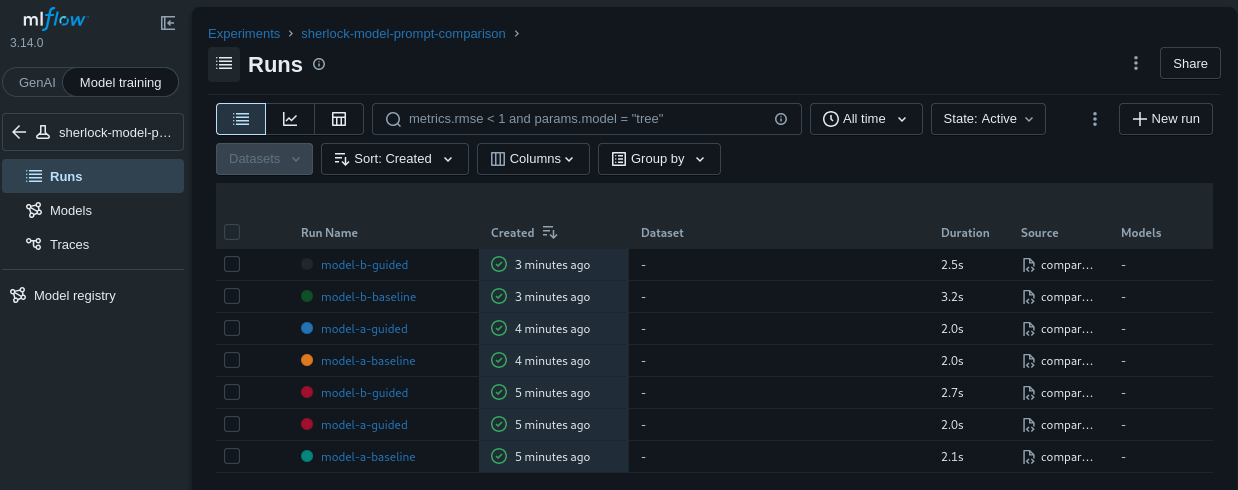Check the model-b-guided run from 5 minutes ago

(232, 392)
